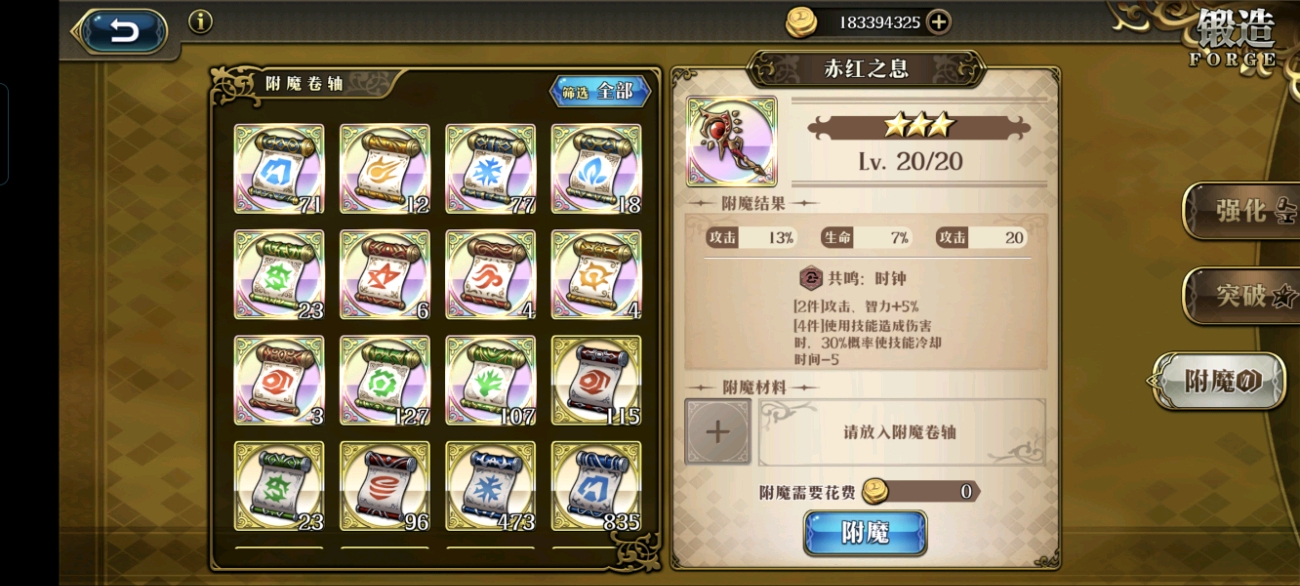Open the 筛选 全部 filter dropdown
This screenshot has height=586, width=1300.
tap(600, 91)
